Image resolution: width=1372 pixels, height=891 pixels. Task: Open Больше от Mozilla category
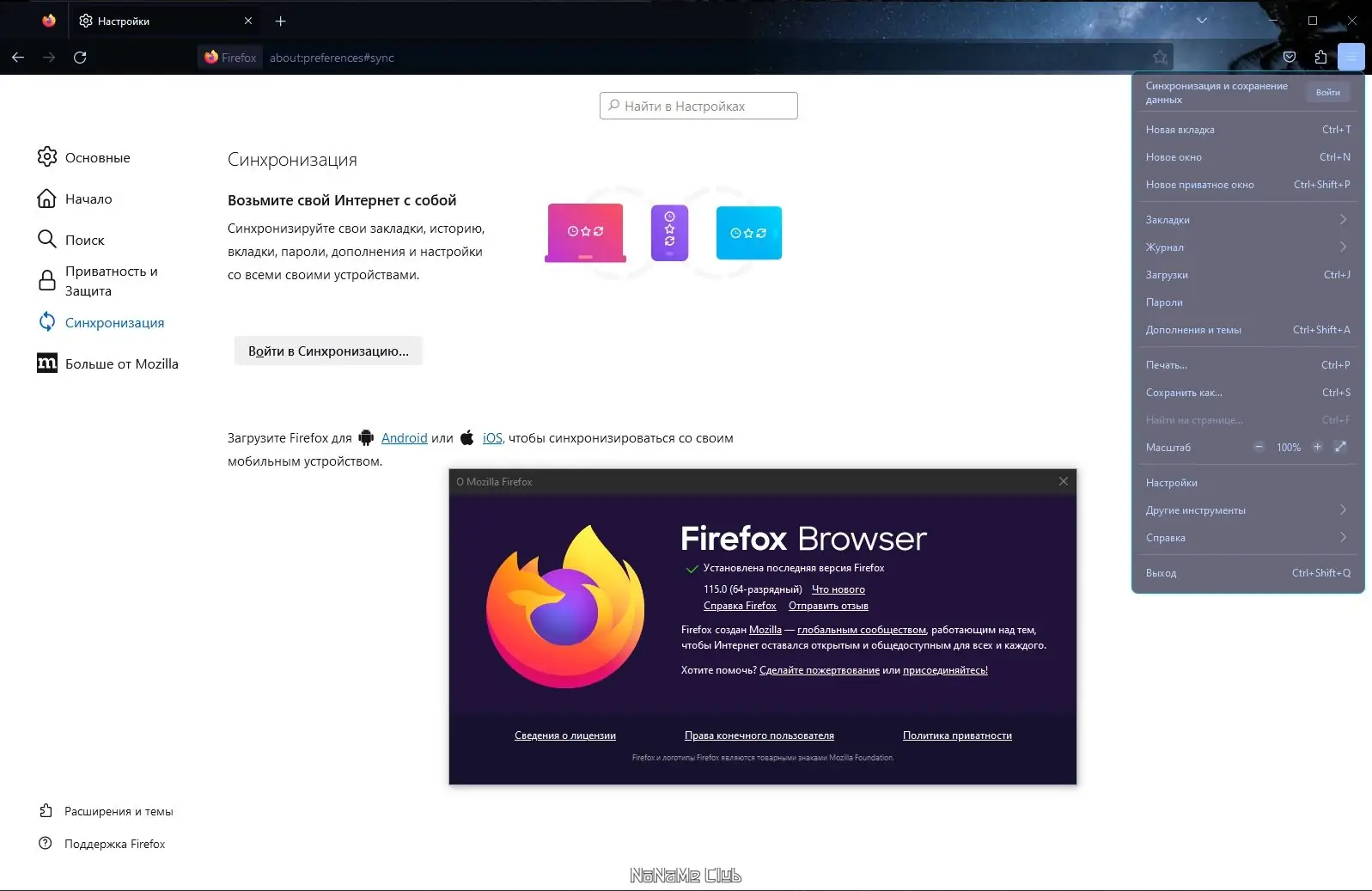click(x=108, y=363)
